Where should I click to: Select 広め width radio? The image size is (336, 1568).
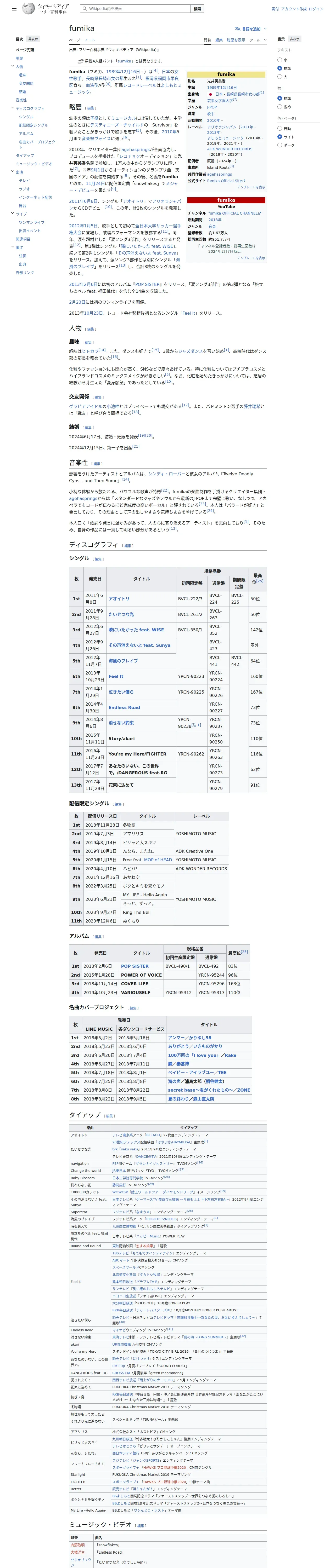tap(280, 107)
